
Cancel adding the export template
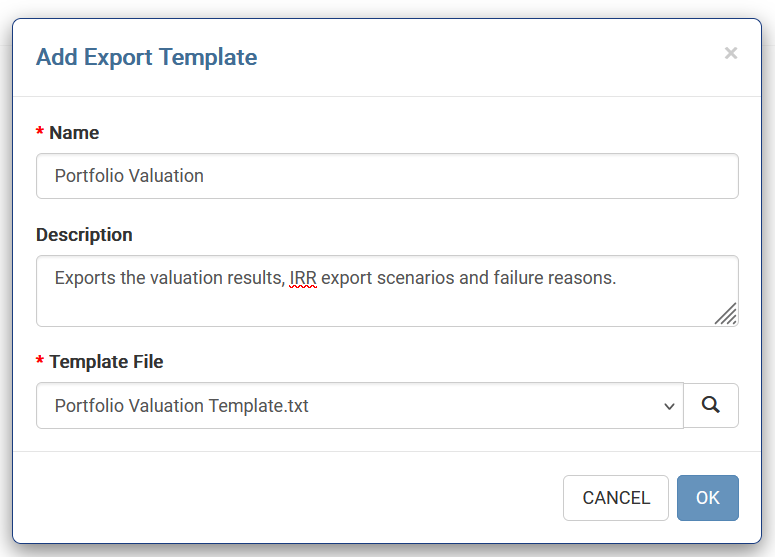pyautogui.click(x=616, y=498)
